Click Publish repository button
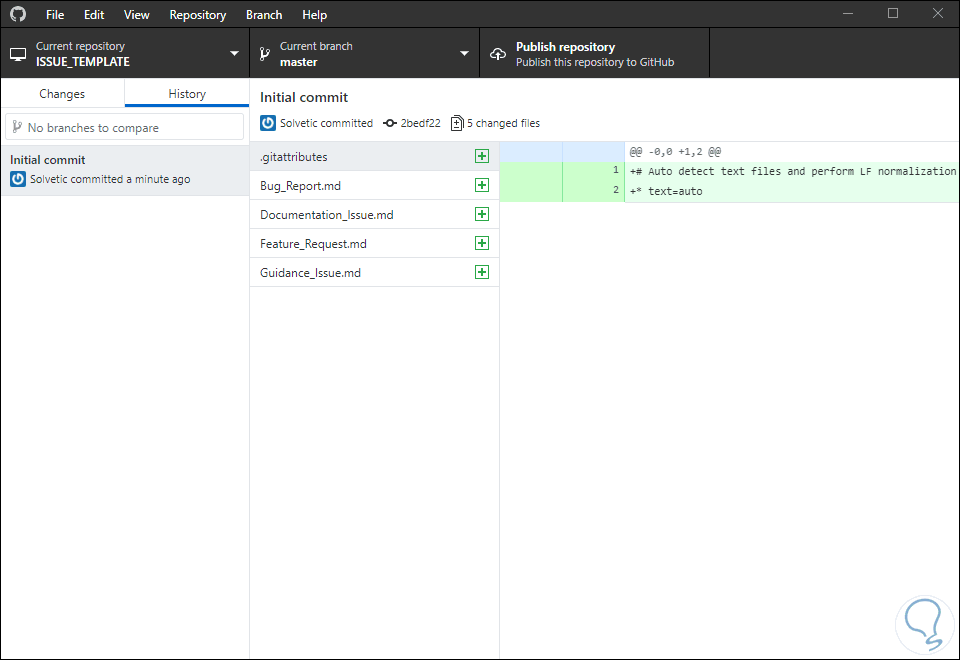Screen dimensions: 960x660 click(x=594, y=54)
